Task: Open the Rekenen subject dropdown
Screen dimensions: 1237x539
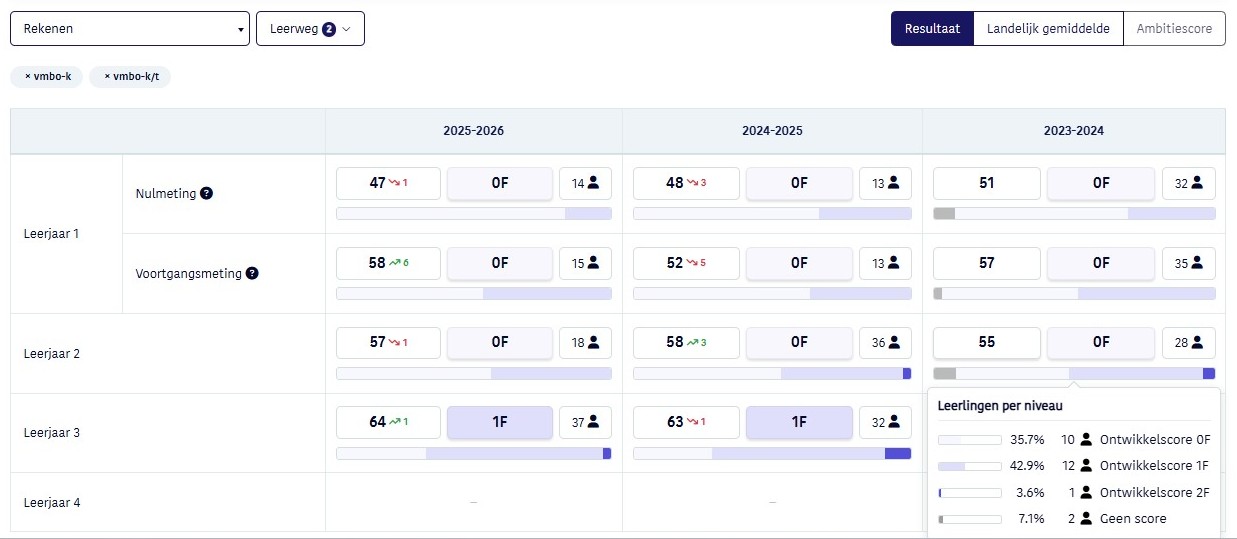Action: [x=130, y=29]
